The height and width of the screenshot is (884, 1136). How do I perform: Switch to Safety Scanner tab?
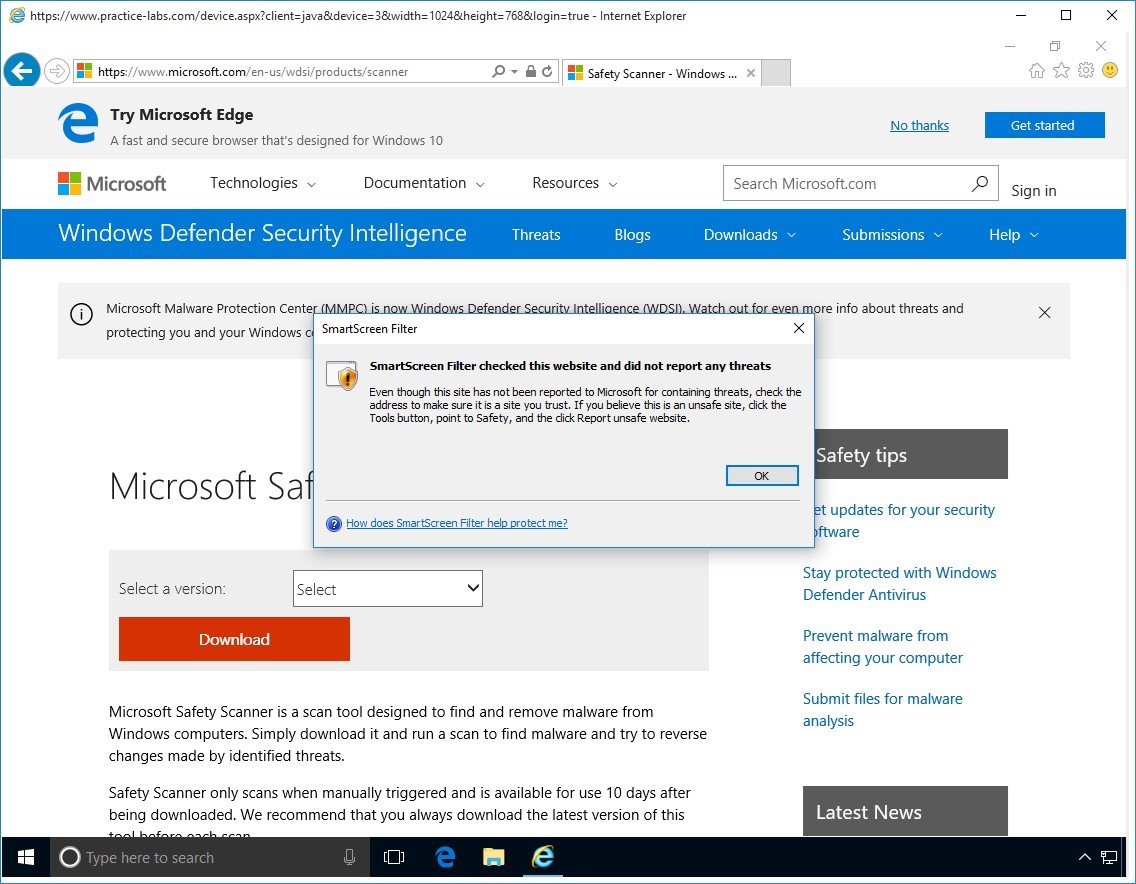(661, 73)
